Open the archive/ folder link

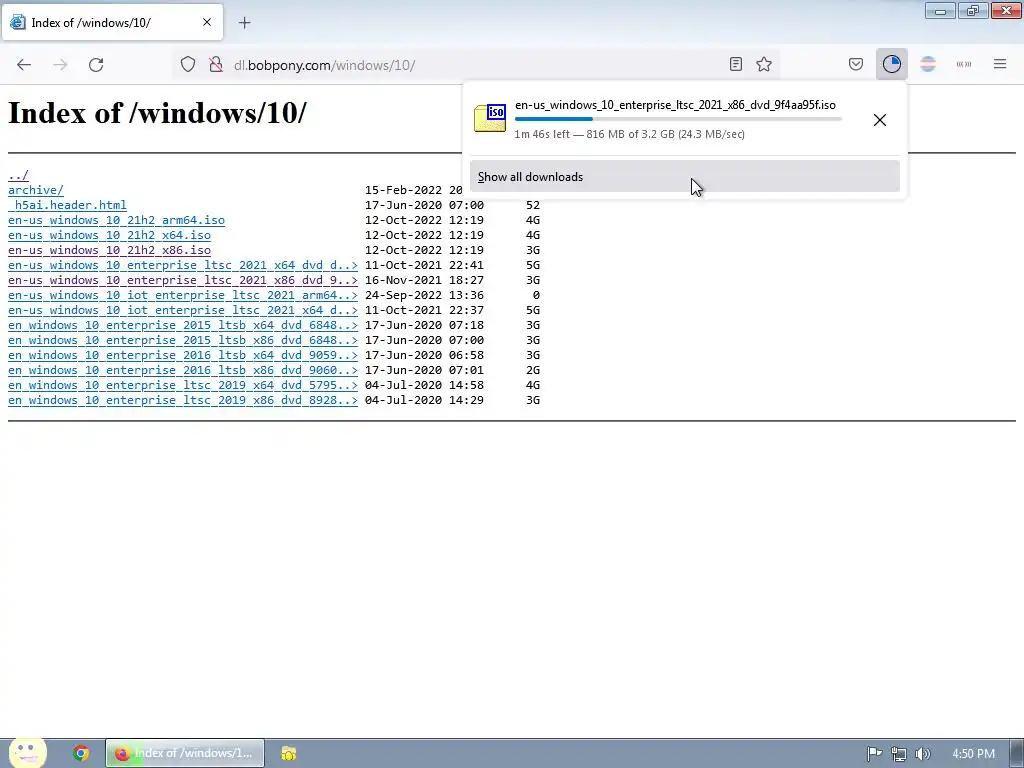(x=36, y=190)
